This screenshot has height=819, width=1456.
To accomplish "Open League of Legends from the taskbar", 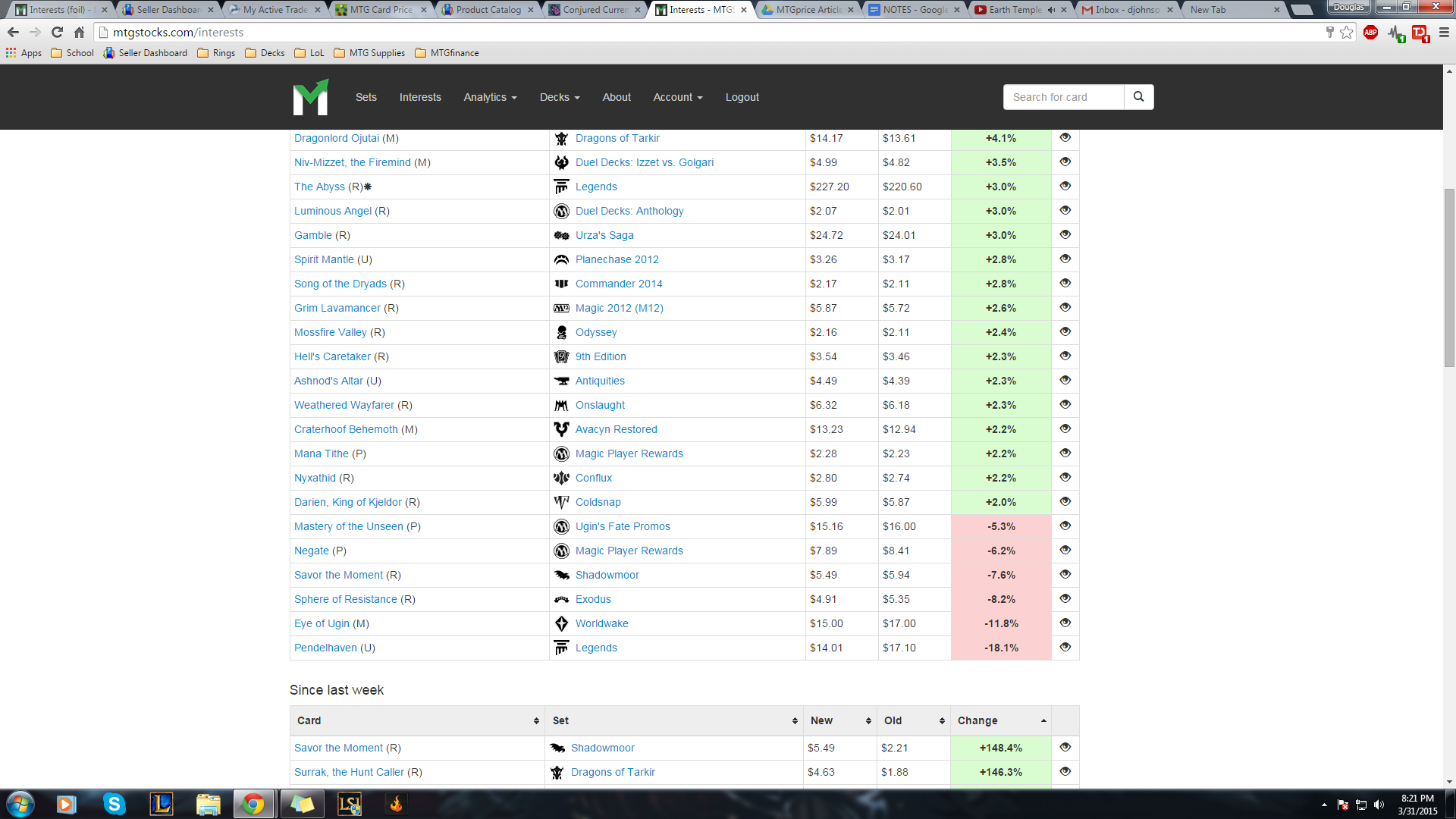I will click(162, 804).
